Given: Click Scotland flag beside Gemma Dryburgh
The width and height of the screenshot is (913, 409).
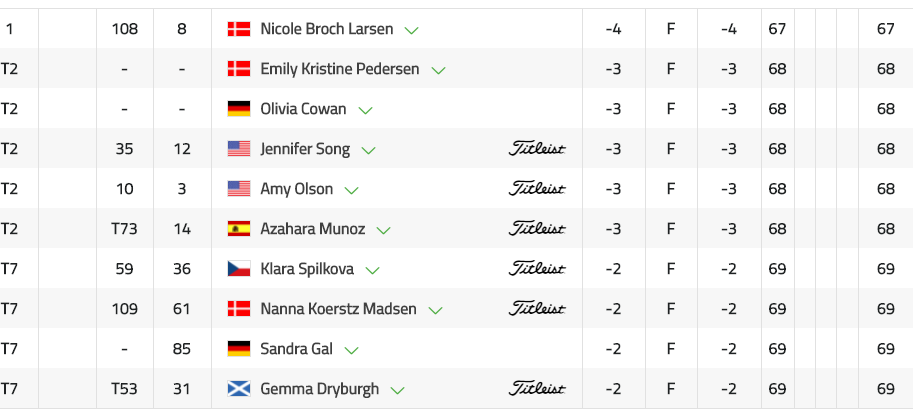Looking at the screenshot, I should tap(239, 389).
